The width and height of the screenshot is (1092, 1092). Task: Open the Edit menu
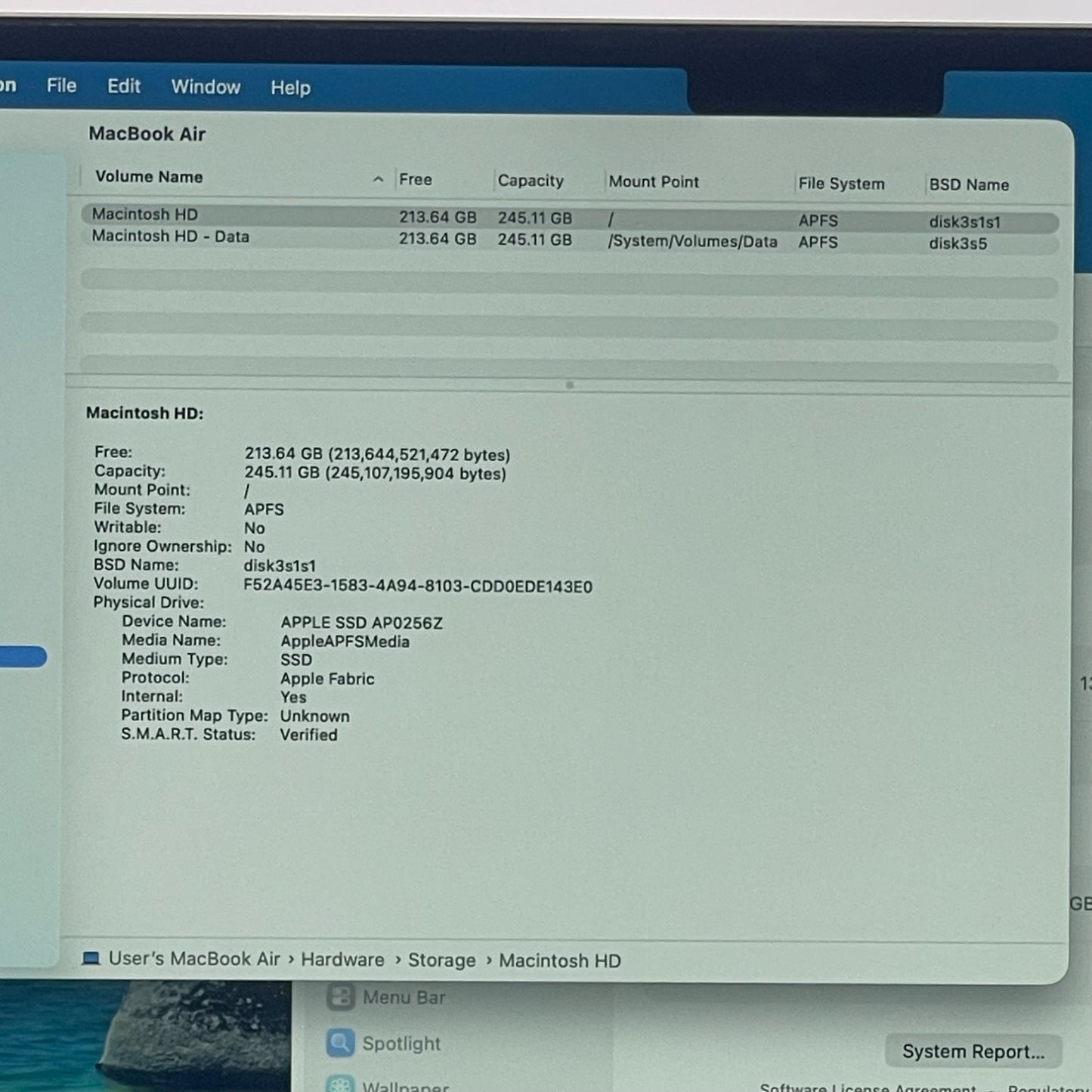tap(124, 87)
